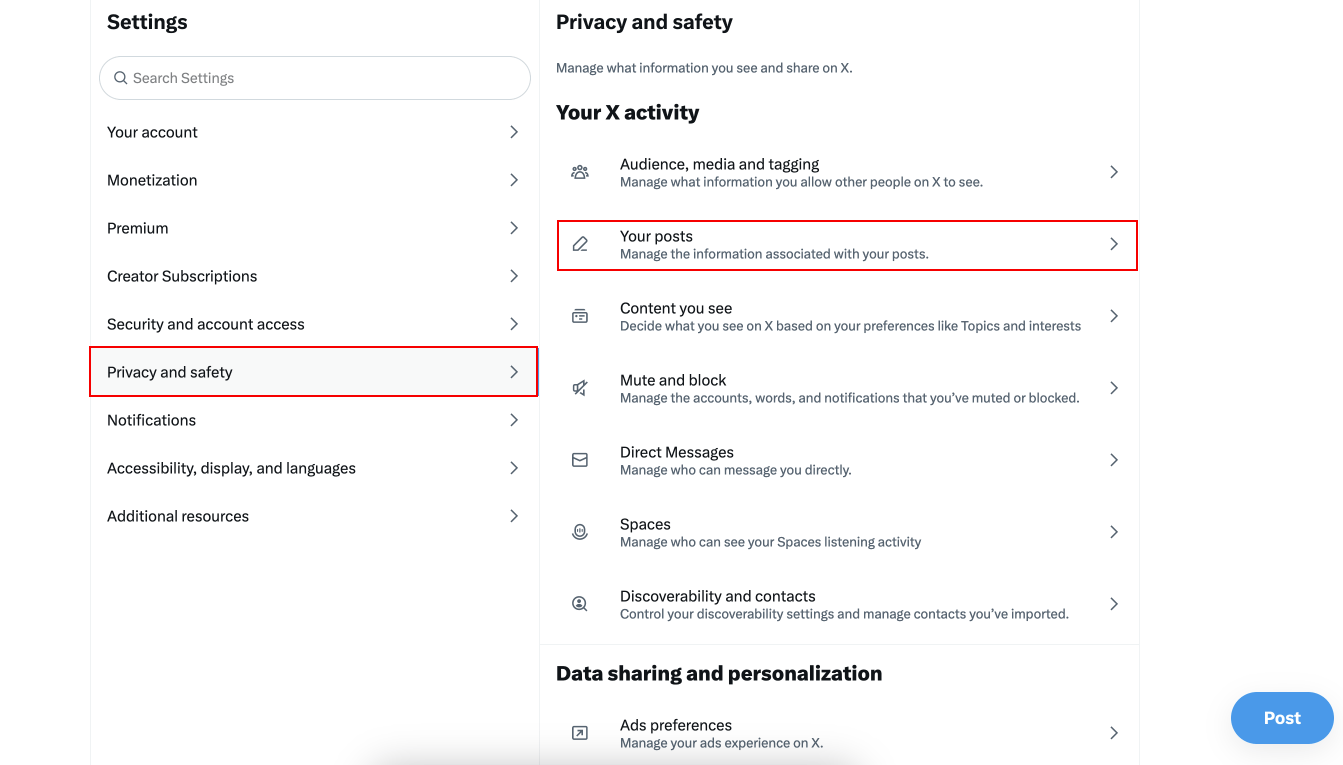The image size is (1343, 765).
Task: Select the pencil icon for Your posts
Action: 580,243
